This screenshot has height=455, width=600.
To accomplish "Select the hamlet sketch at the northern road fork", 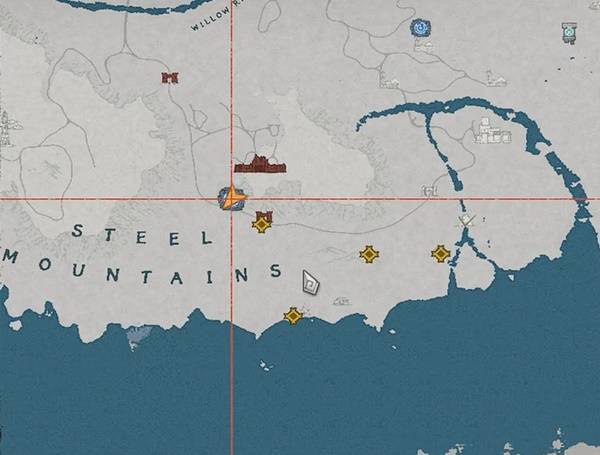I will point(388,81).
